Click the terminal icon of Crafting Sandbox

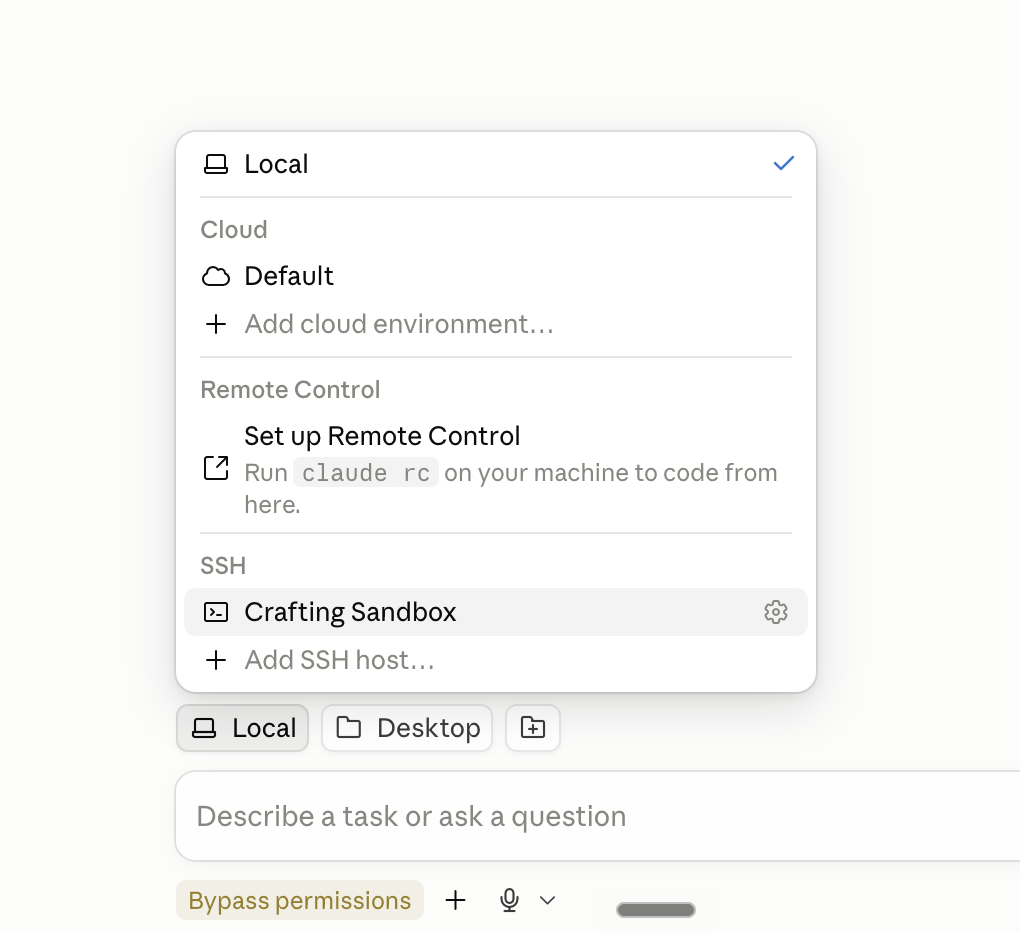(x=216, y=612)
